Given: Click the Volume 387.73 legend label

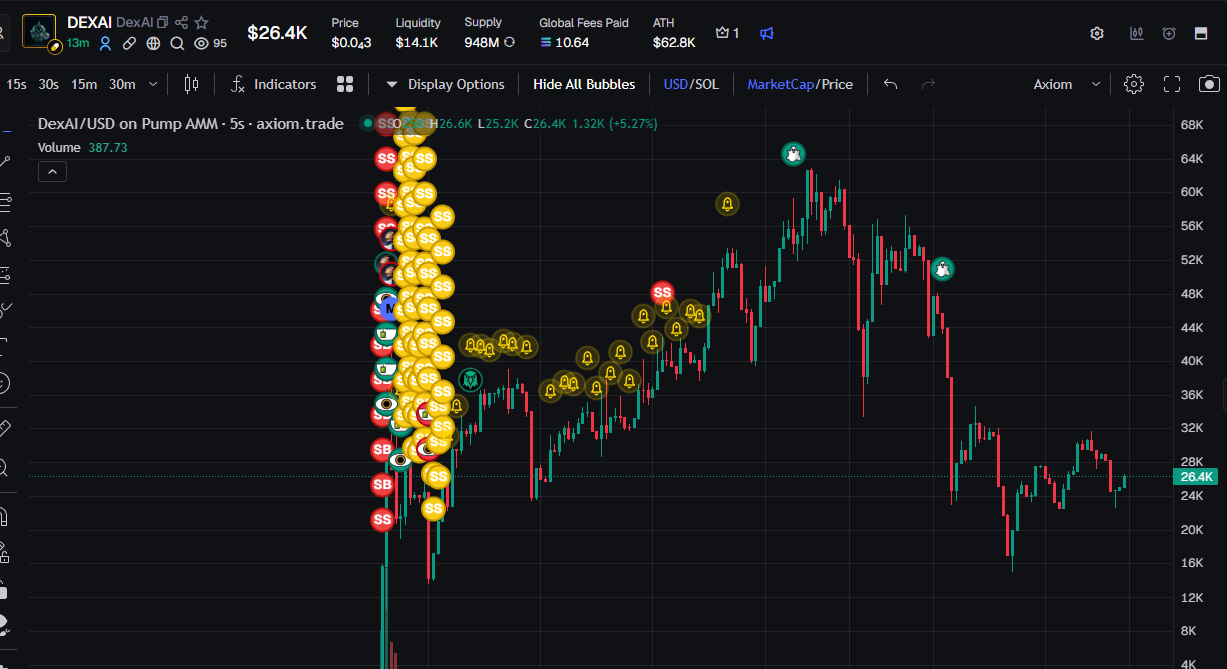Looking at the screenshot, I should (83, 147).
